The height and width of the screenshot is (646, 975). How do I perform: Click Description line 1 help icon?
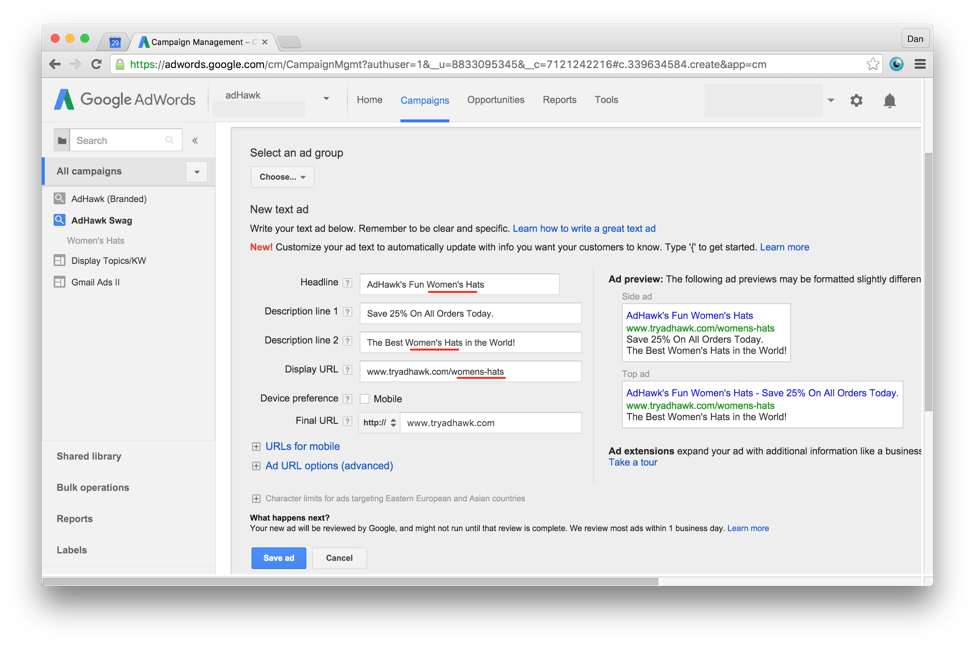(x=348, y=312)
